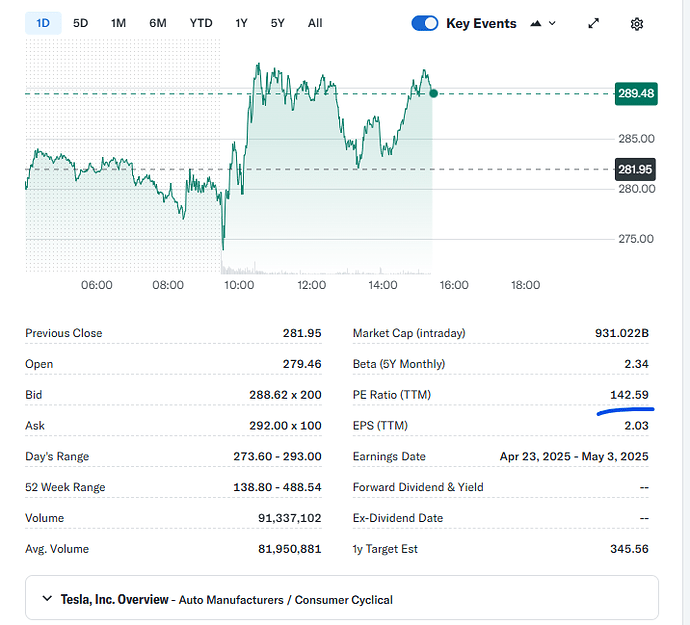
Task: Click the Market Cap value 931.022B
Action: click(622, 333)
